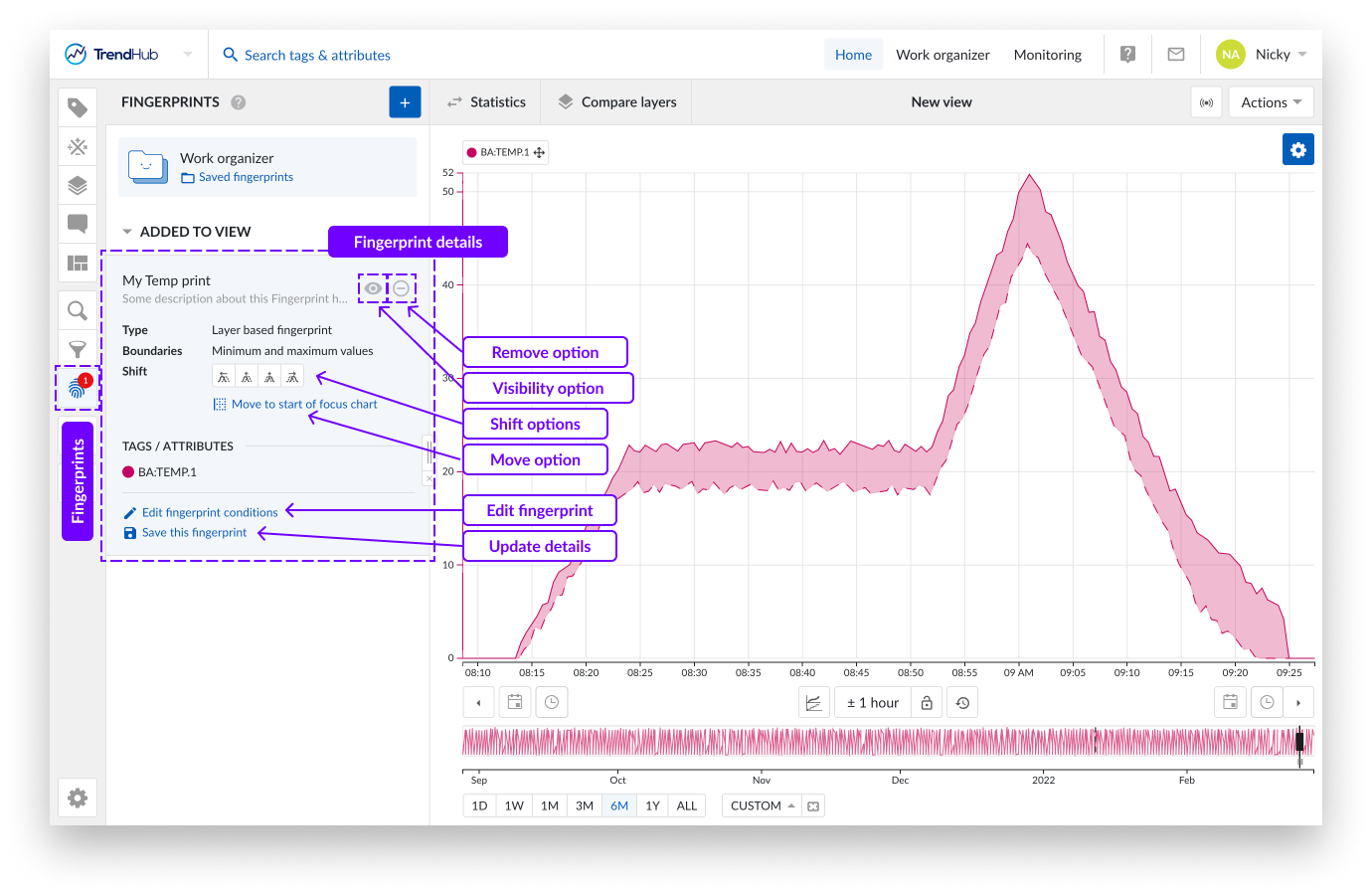Toggle visibility of My Temp print
Image resolution: width=1372 pixels, height=895 pixels.
tap(372, 288)
